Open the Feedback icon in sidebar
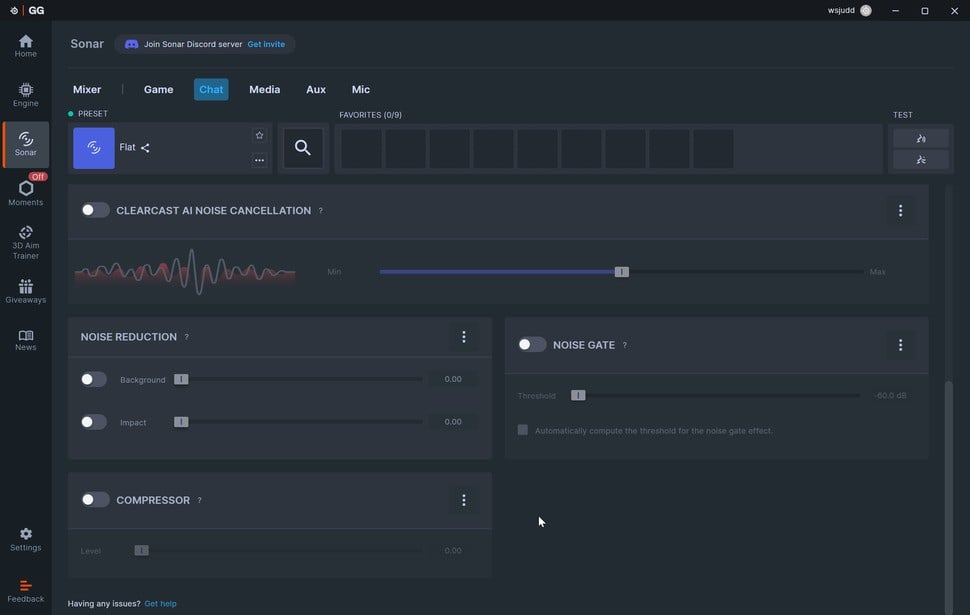 (25, 591)
